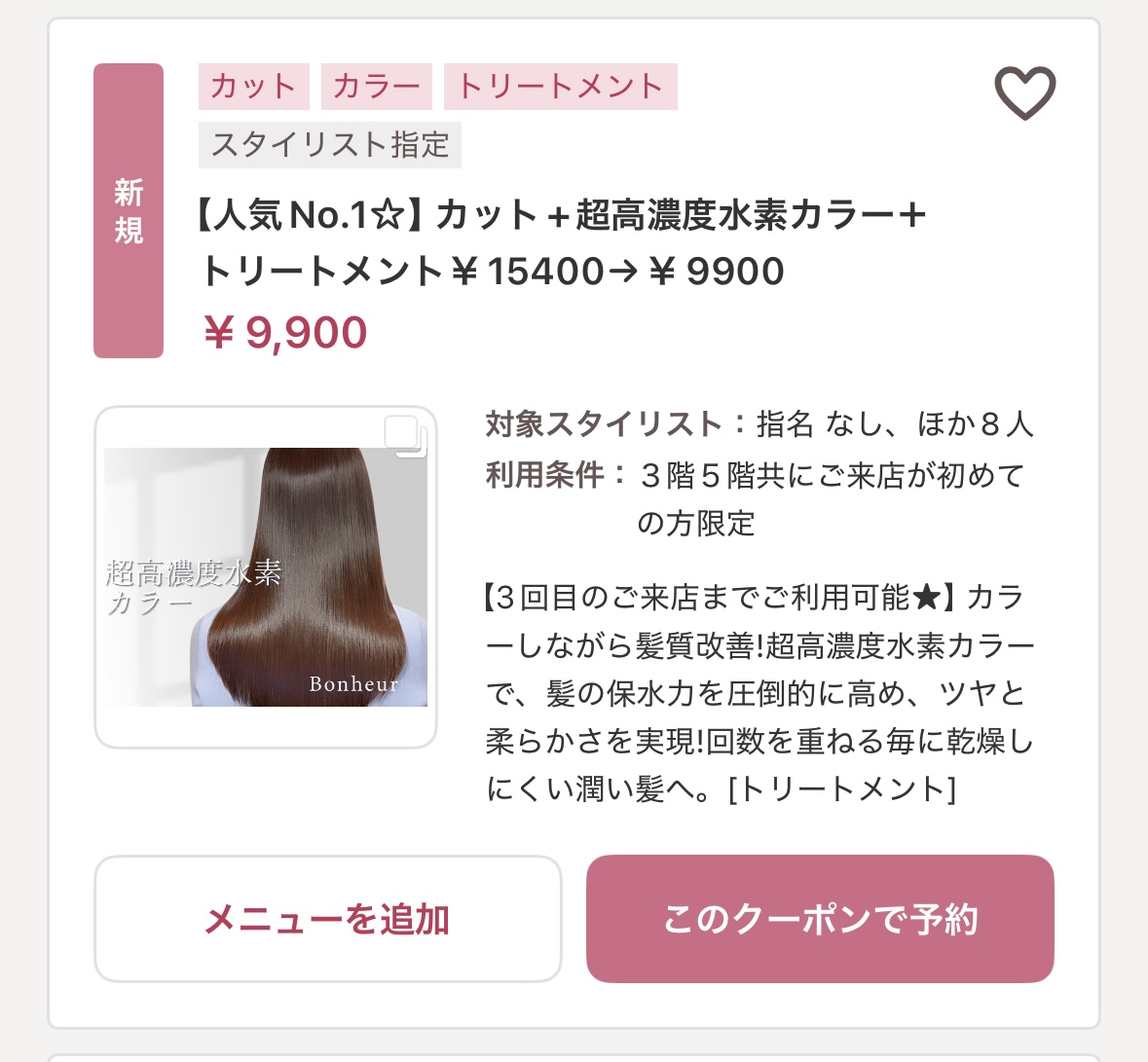Click the 利用条件 condition text
The height and width of the screenshot is (1062, 1148).
click(x=756, y=499)
